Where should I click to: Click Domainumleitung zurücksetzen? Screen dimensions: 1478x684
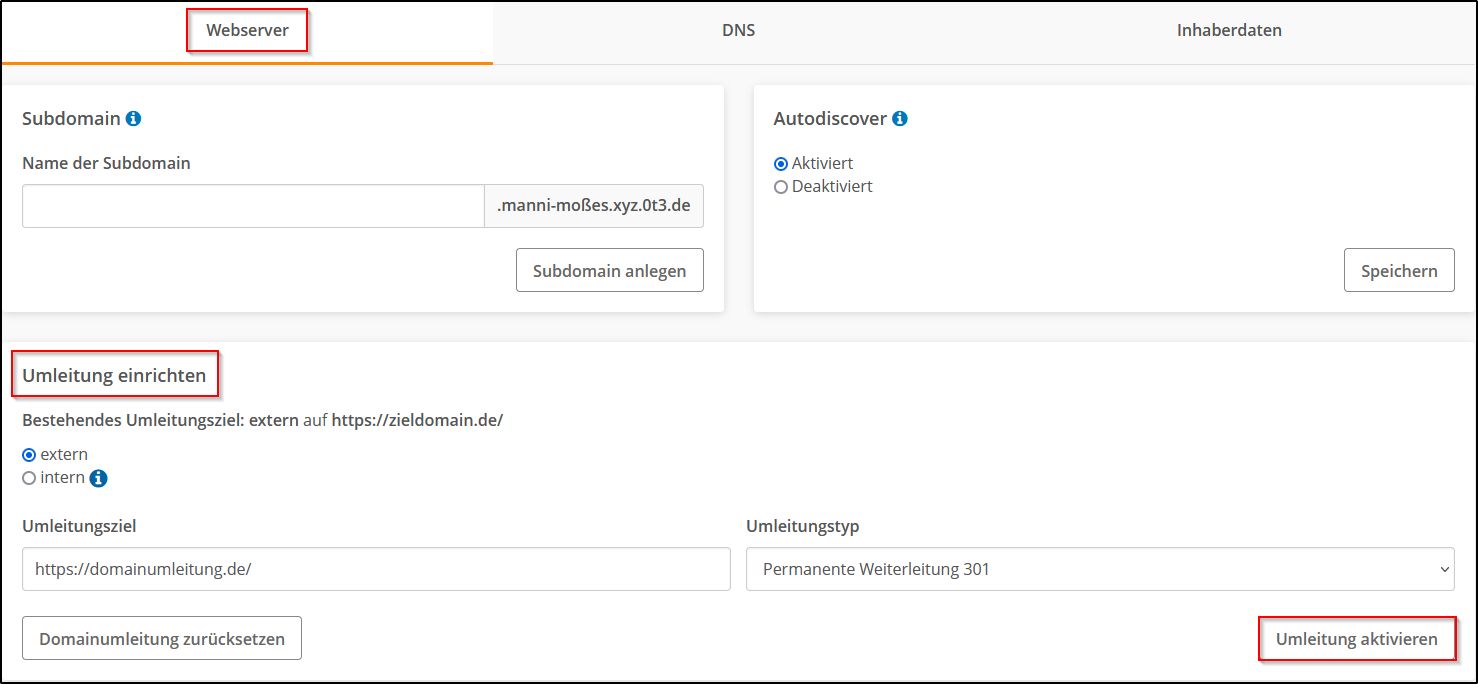pos(161,638)
